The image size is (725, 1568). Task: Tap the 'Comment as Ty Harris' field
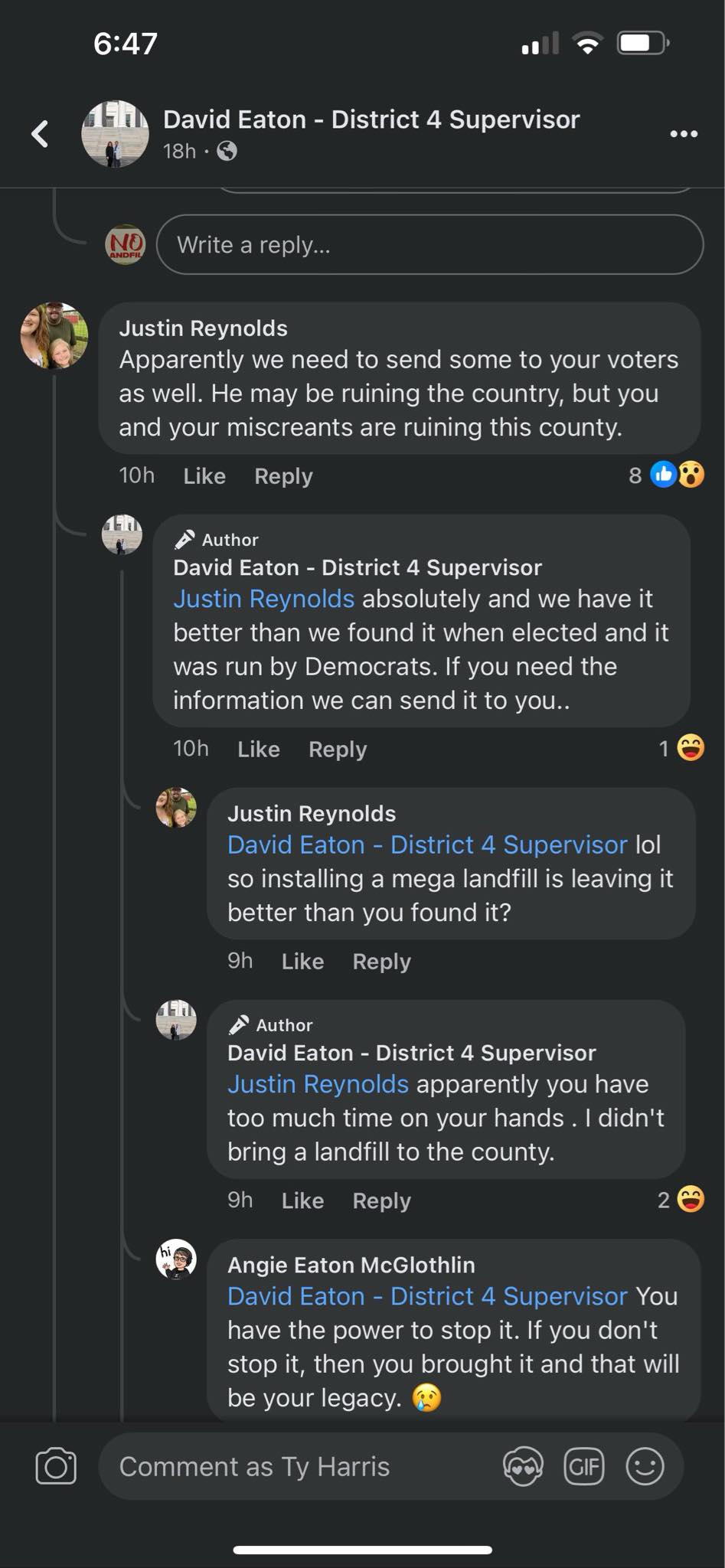[x=299, y=1466]
